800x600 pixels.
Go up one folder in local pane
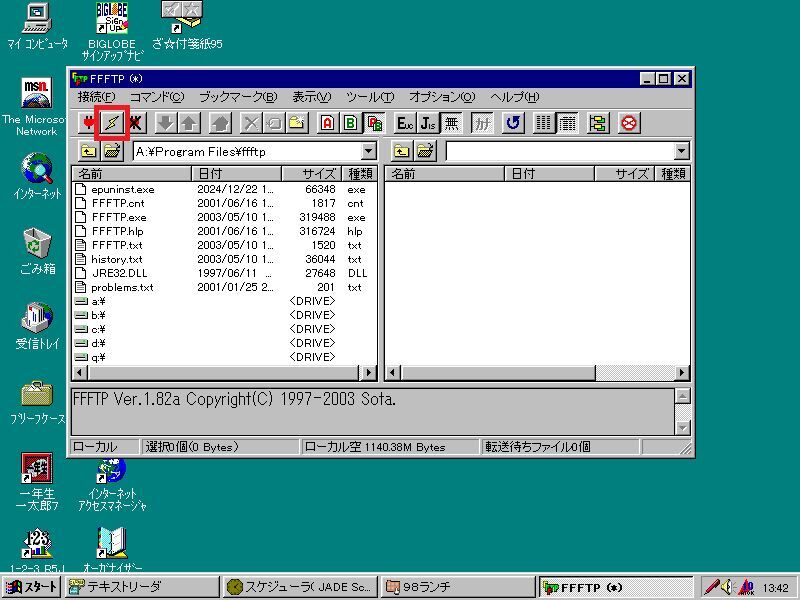click(89, 151)
